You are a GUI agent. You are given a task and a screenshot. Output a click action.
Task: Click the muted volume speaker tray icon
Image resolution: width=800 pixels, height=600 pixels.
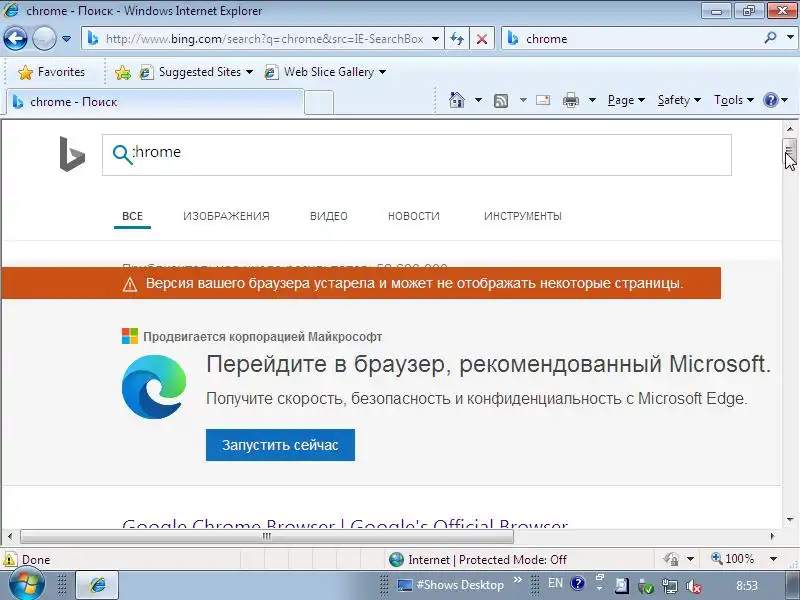(x=693, y=586)
